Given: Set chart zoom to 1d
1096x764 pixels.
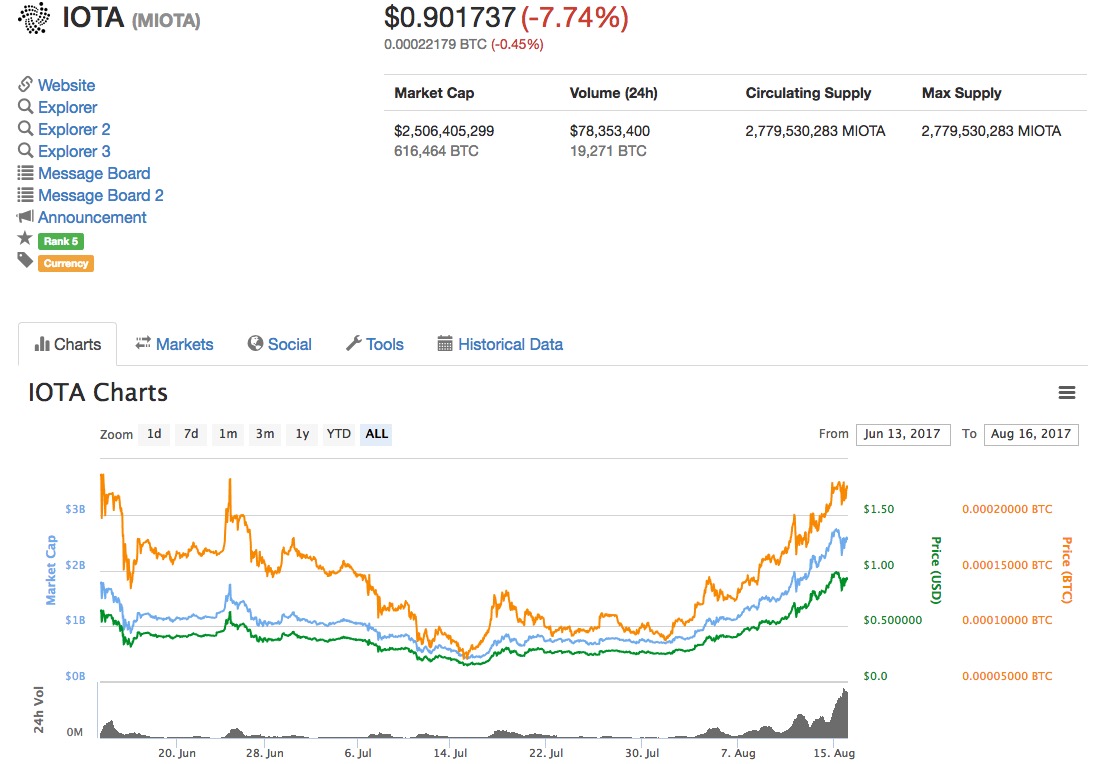Looking at the screenshot, I should point(154,434).
